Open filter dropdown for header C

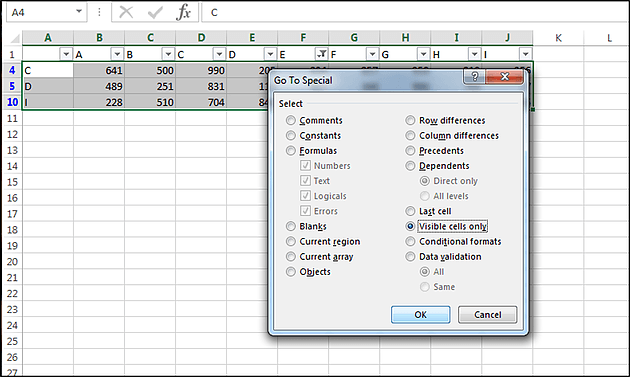[x=219, y=54]
